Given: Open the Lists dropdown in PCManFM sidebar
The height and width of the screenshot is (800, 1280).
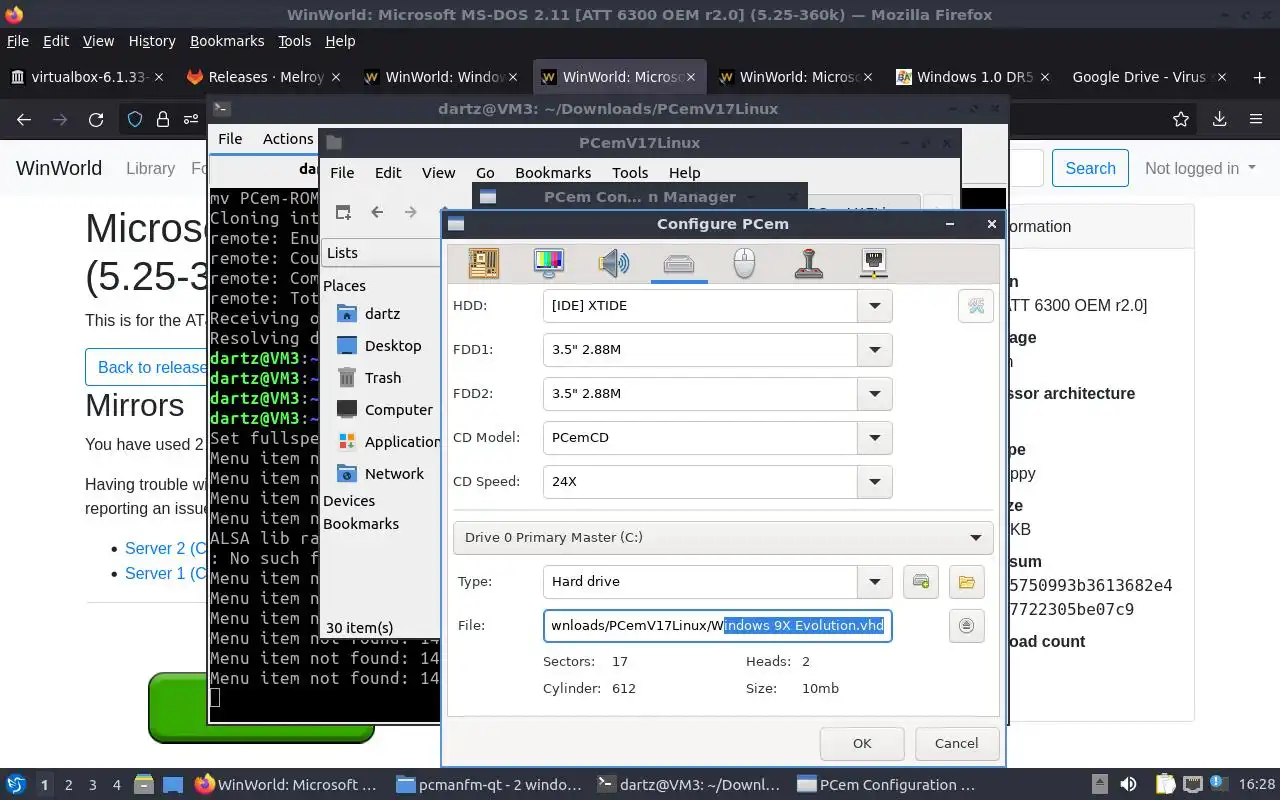Looking at the screenshot, I should coord(380,253).
